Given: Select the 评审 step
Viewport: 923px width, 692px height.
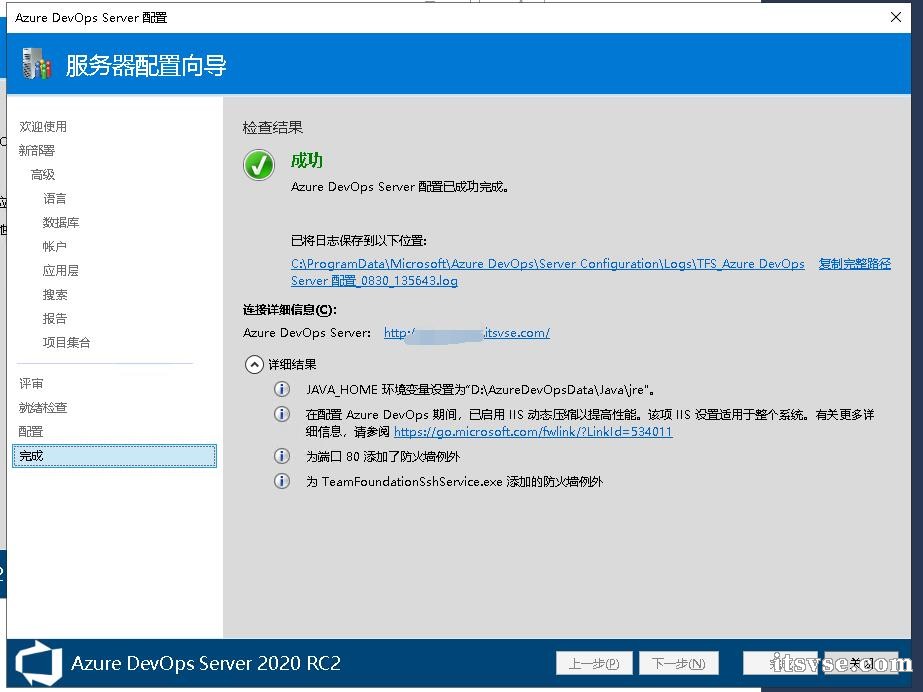Looking at the screenshot, I should [31, 384].
